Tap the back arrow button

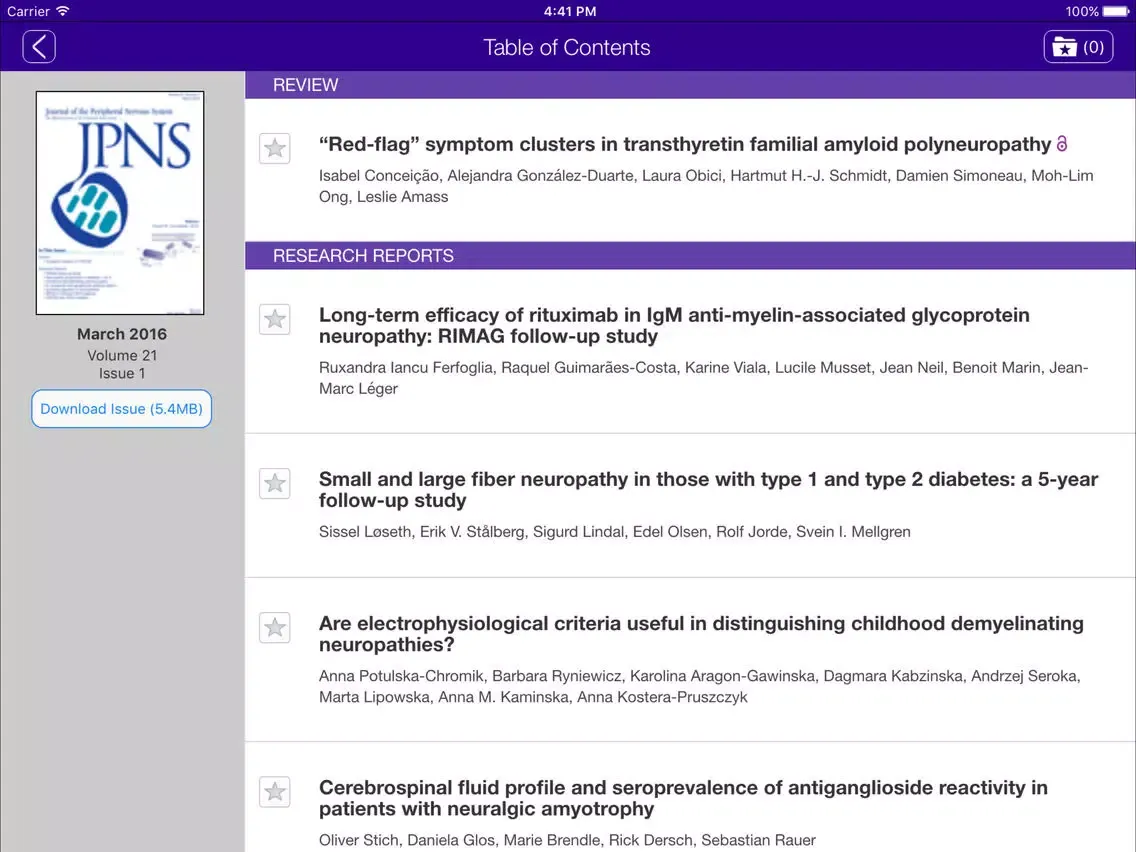pyautogui.click(x=39, y=47)
